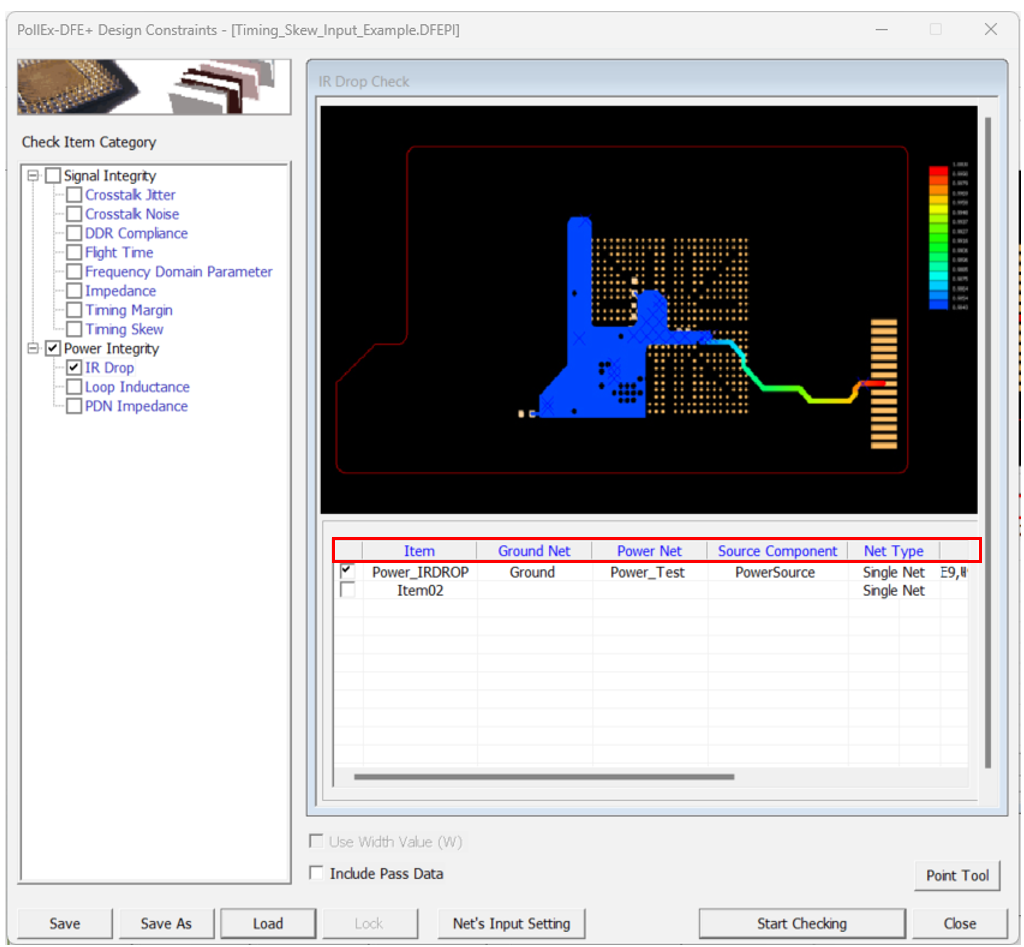Click the Power Net column header
1024x947 pixels.
(x=649, y=551)
